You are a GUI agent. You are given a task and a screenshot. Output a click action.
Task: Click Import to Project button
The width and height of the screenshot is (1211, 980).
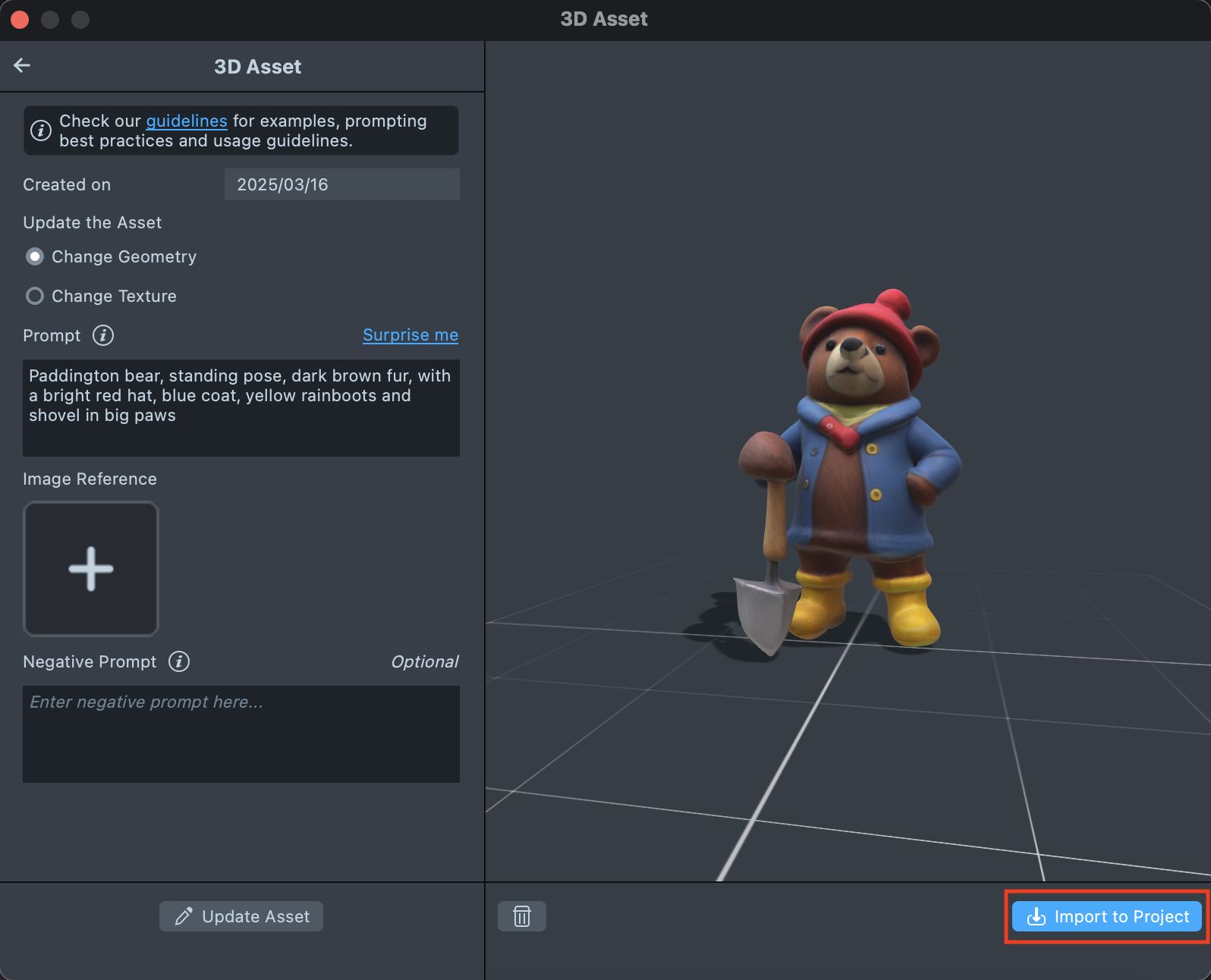(x=1106, y=916)
